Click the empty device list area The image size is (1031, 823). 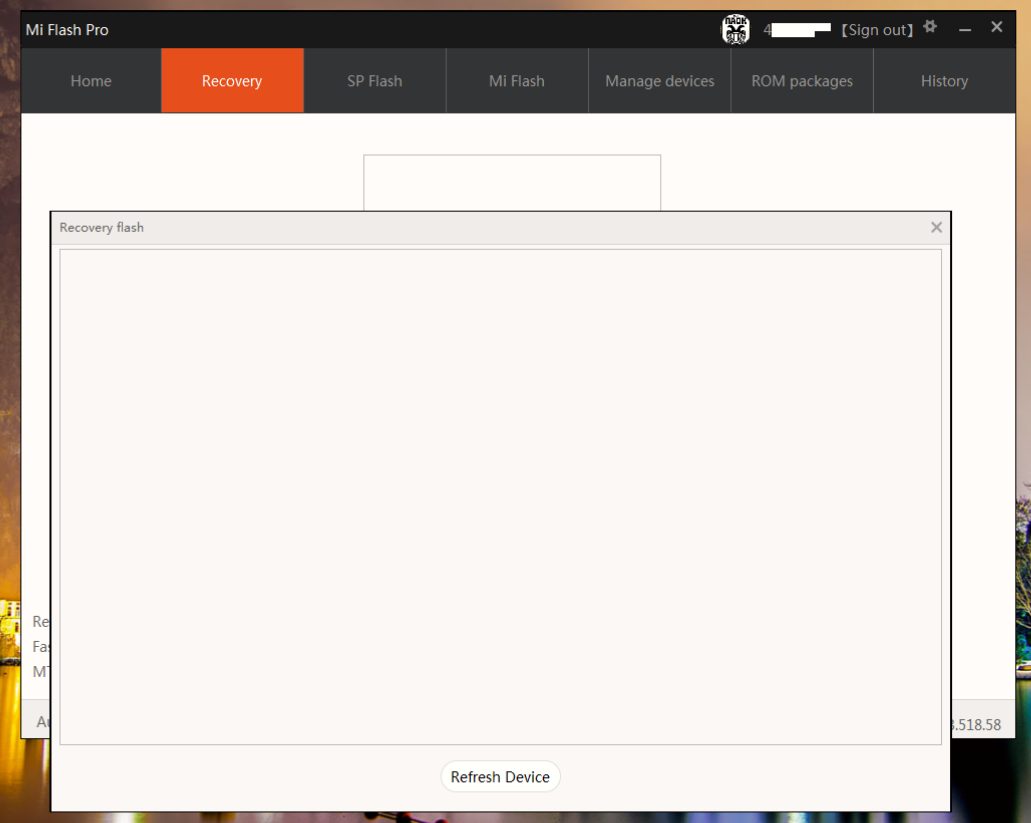coord(500,497)
